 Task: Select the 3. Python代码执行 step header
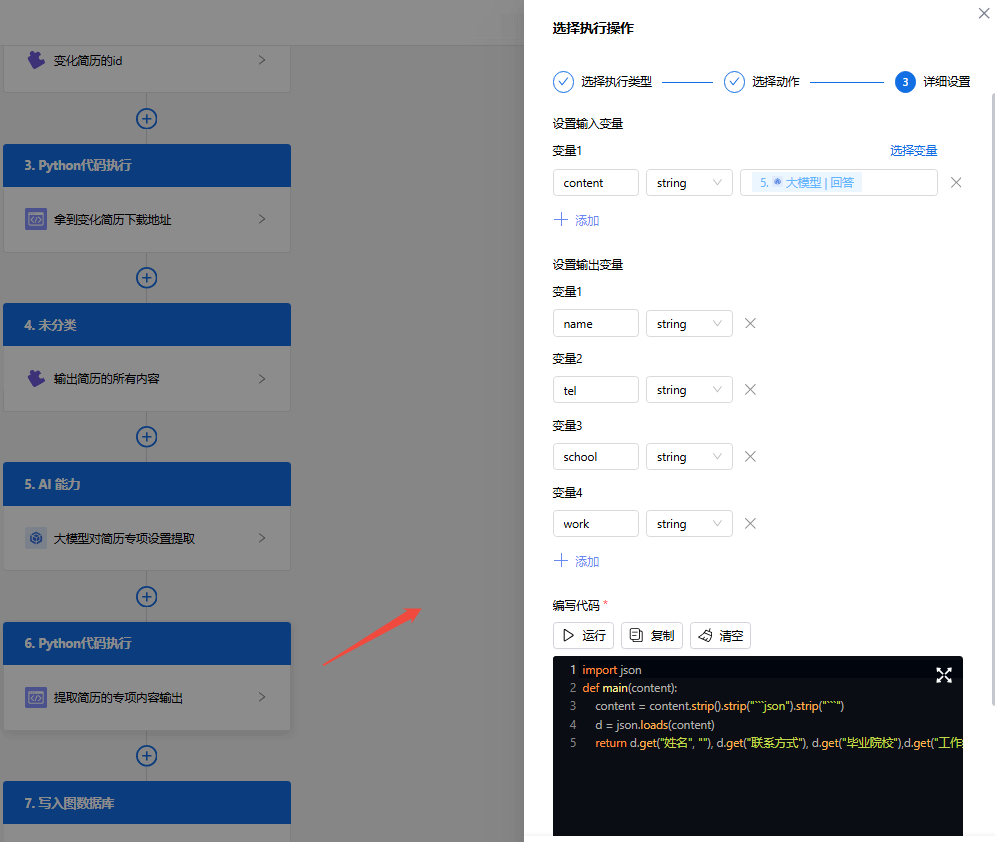(x=147, y=166)
